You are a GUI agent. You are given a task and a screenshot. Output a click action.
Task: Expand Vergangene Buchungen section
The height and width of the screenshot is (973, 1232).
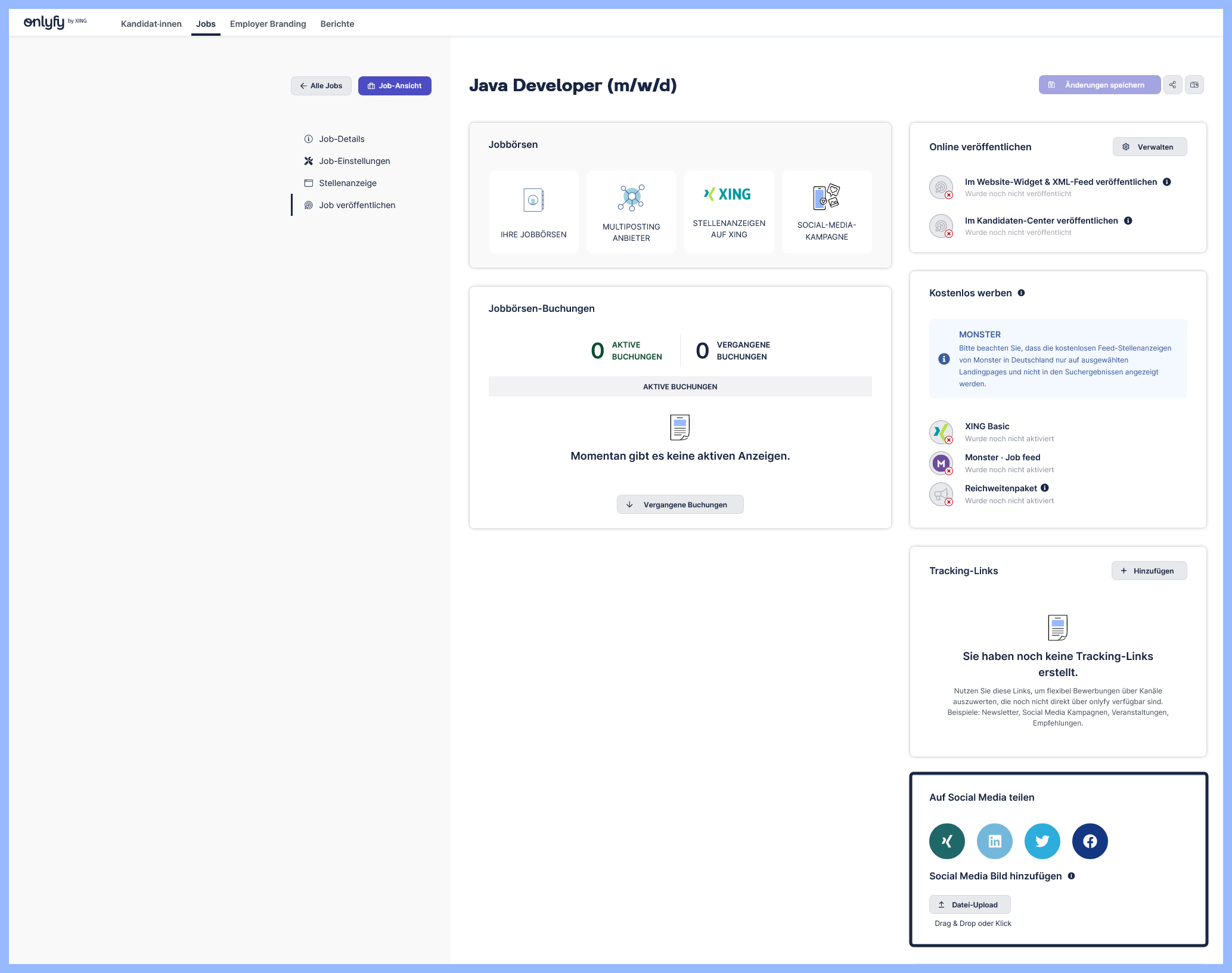pyautogui.click(x=680, y=504)
